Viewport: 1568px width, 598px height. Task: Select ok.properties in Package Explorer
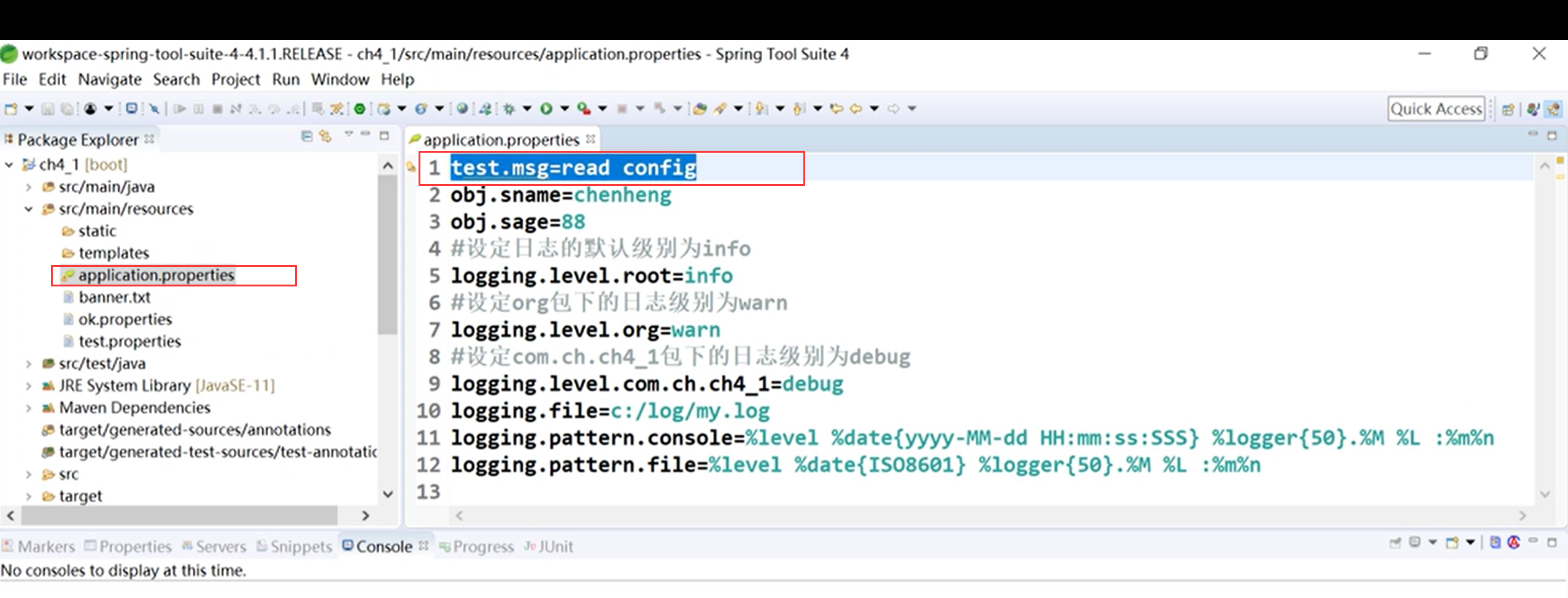tap(125, 320)
